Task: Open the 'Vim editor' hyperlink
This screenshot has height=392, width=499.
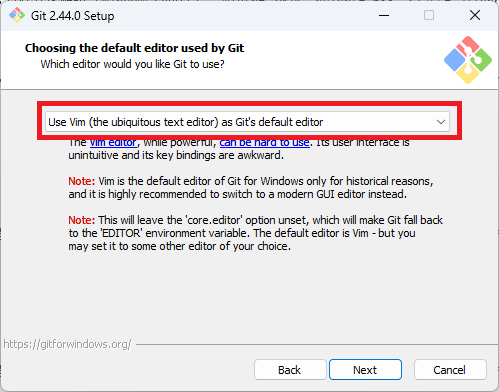Action: pyautogui.click(x=113, y=143)
